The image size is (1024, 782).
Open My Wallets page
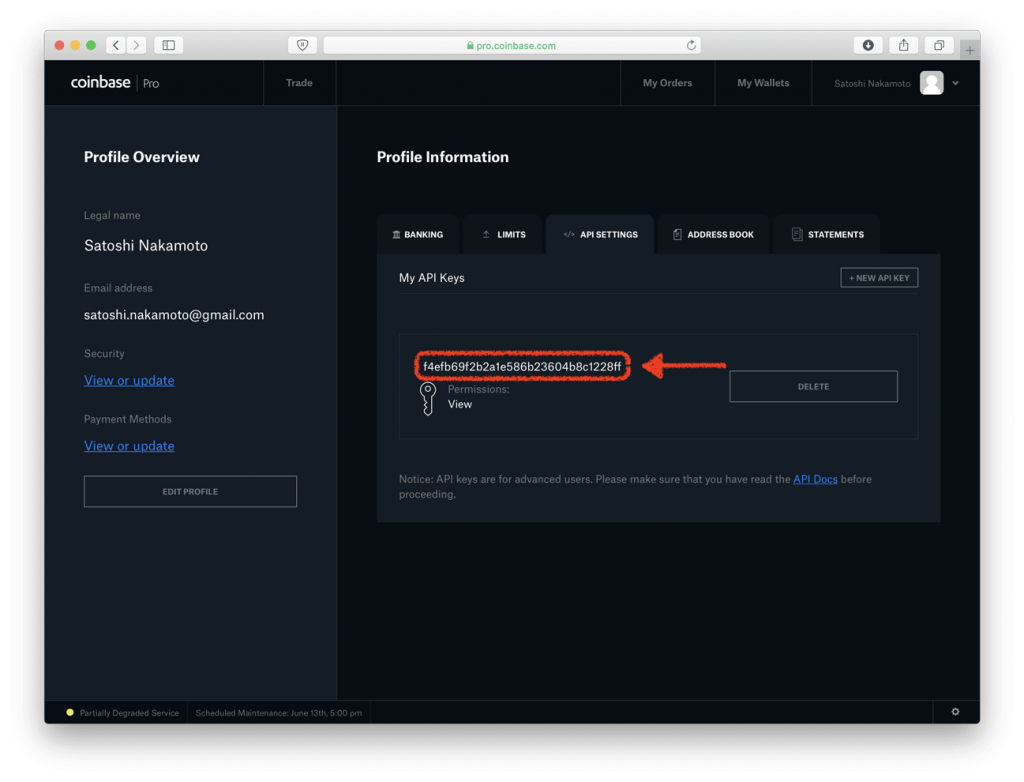click(763, 83)
